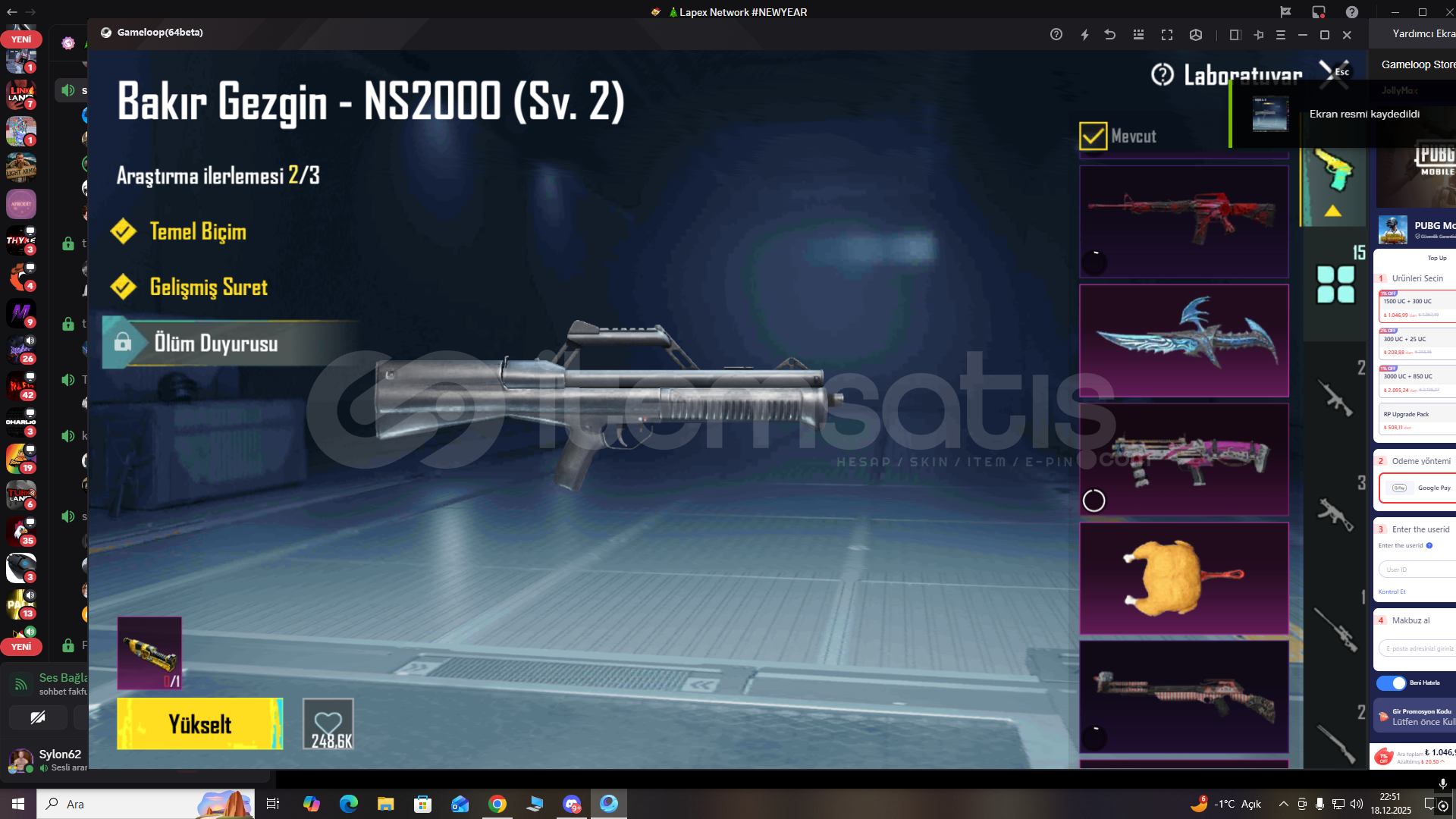
Task: Click the heart like icon showing 248.6K
Action: point(328,723)
